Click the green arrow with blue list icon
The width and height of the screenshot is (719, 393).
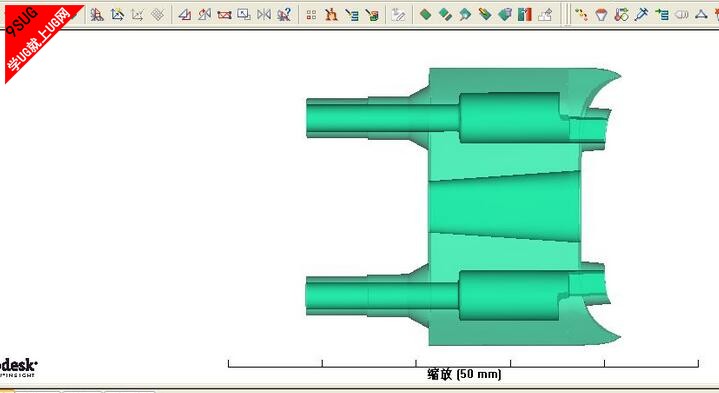(662, 15)
